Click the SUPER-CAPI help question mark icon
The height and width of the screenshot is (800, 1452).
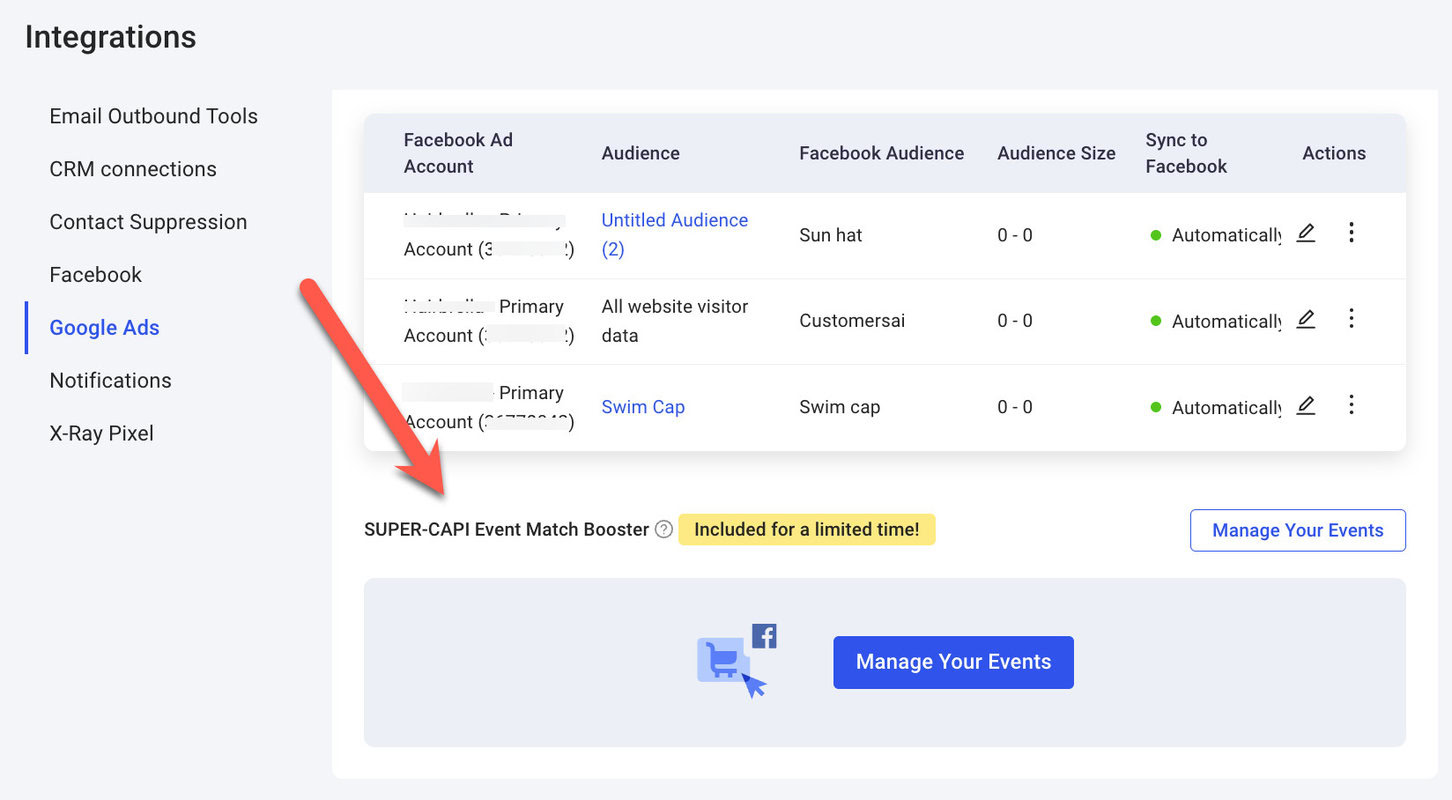[663, 530]
